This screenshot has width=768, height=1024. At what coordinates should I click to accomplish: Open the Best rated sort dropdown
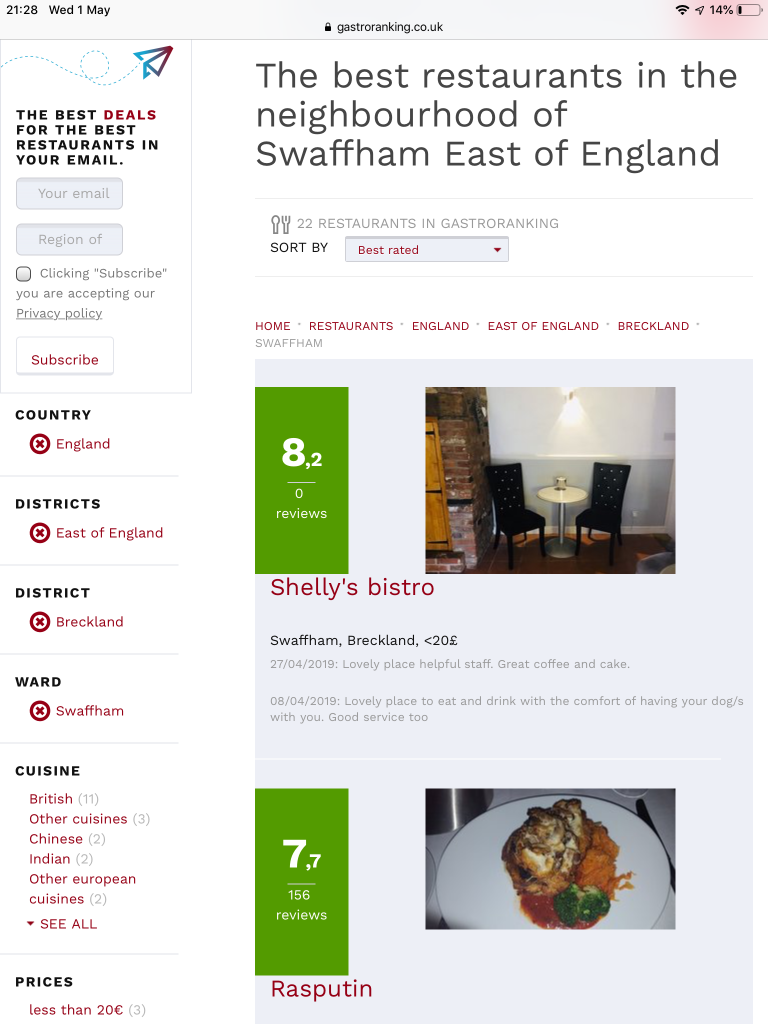click(x=426, y=249)
